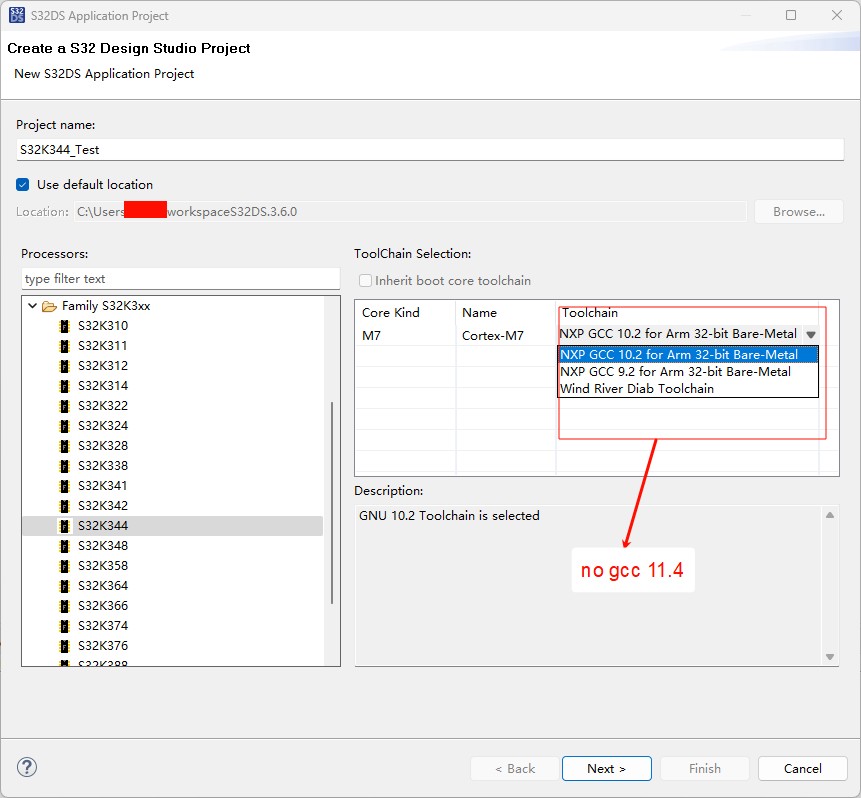Click the Browse button
Screen dimensions: 861x798
(x=799, y=212)
